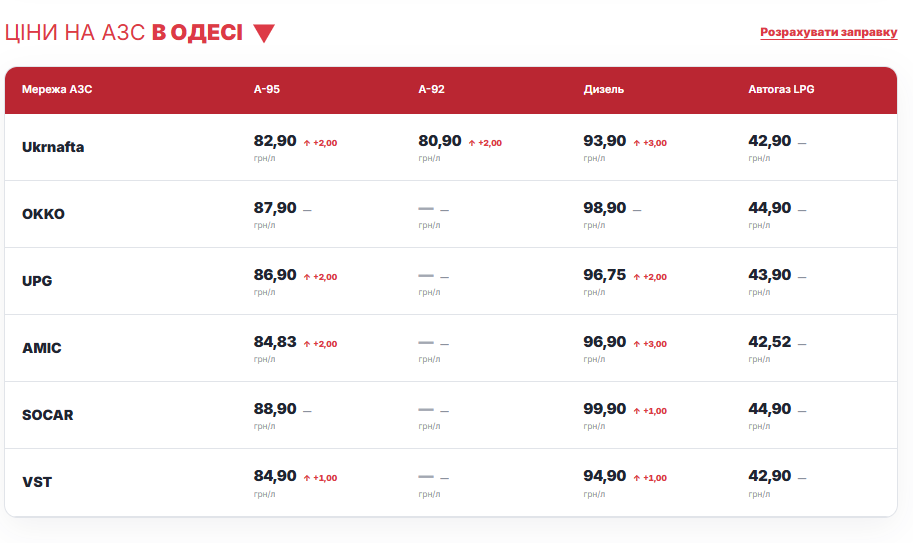Open the SOCAR network row
913x543 pixels.
451,415
